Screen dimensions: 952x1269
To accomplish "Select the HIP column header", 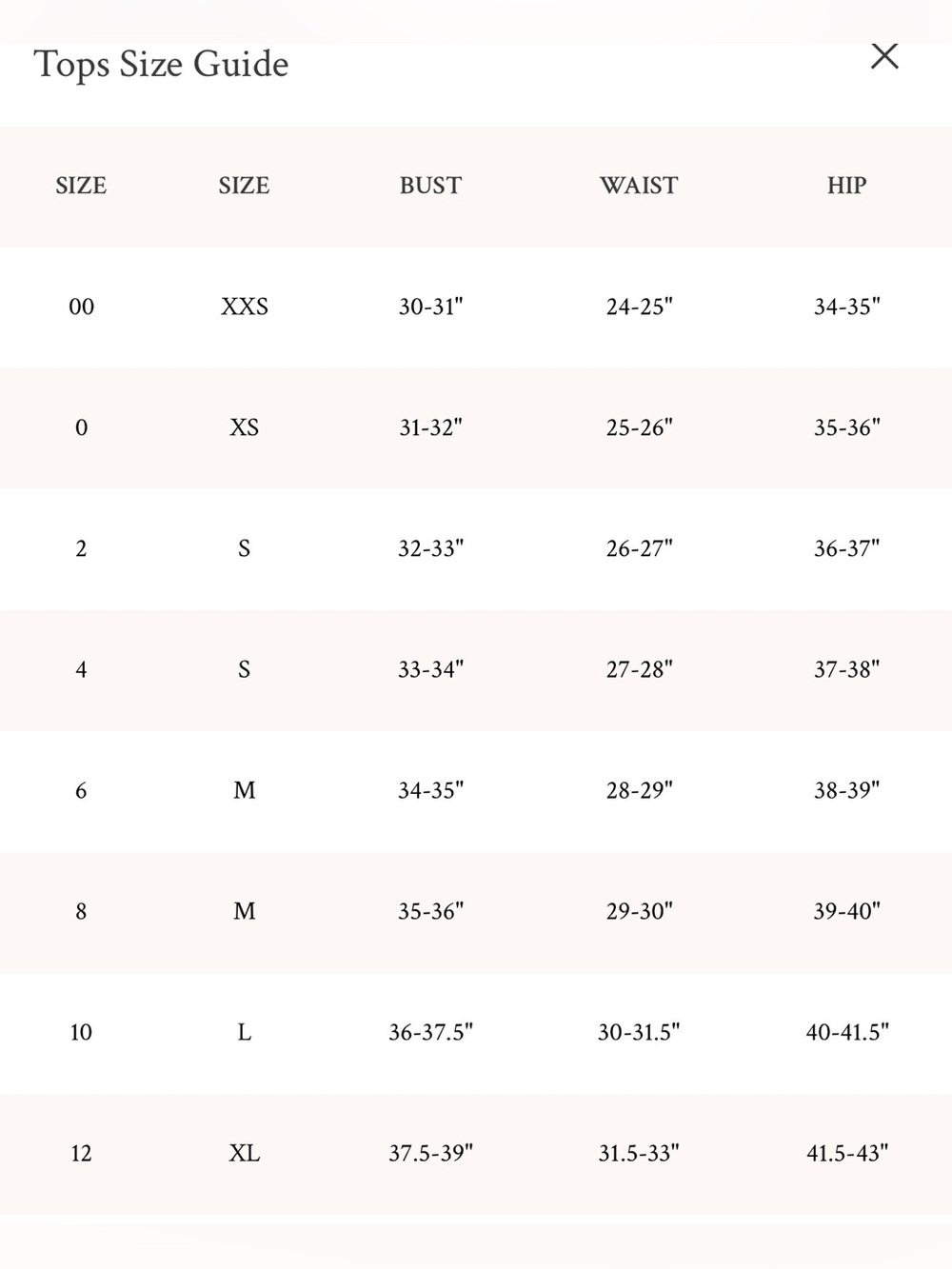I will coord(846,186).
